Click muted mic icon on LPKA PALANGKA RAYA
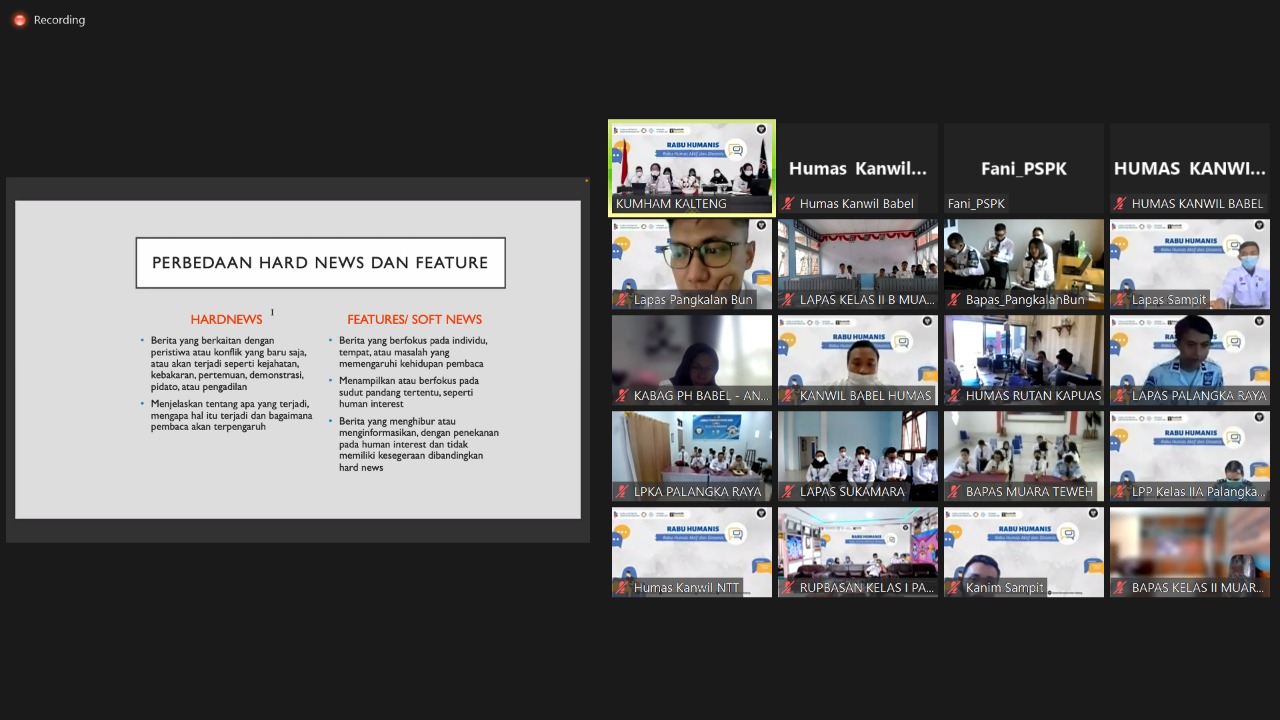This screenshot has width=1280, height=720. [x=623, y=492]
